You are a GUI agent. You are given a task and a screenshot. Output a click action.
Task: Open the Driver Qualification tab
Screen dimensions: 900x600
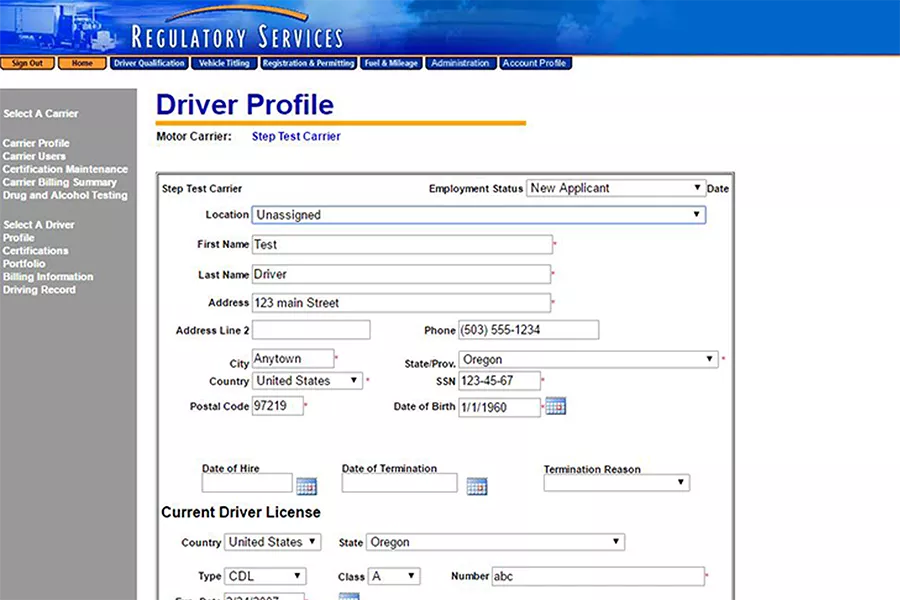click(149, 63)
